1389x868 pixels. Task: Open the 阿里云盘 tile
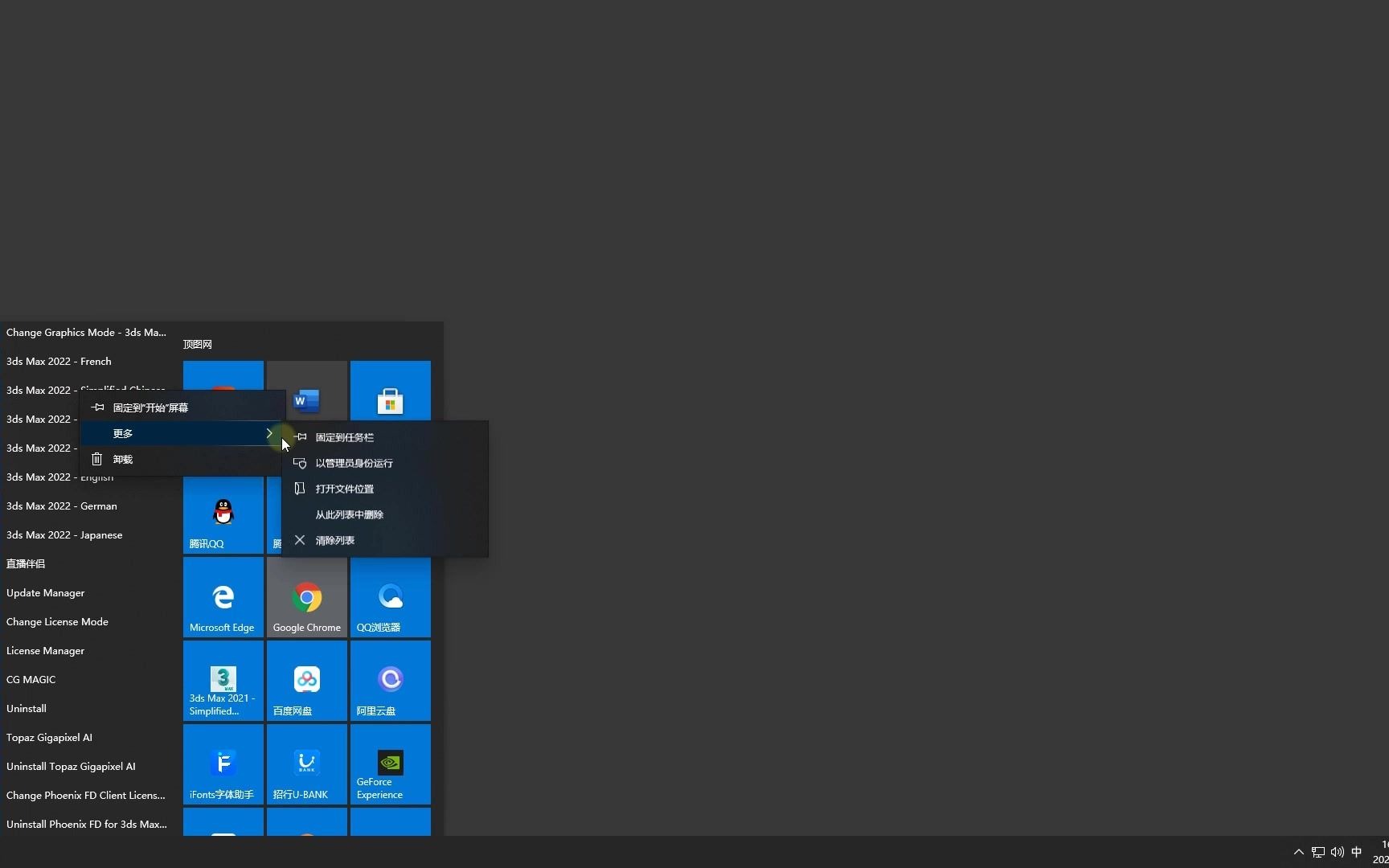click(391, 681)
